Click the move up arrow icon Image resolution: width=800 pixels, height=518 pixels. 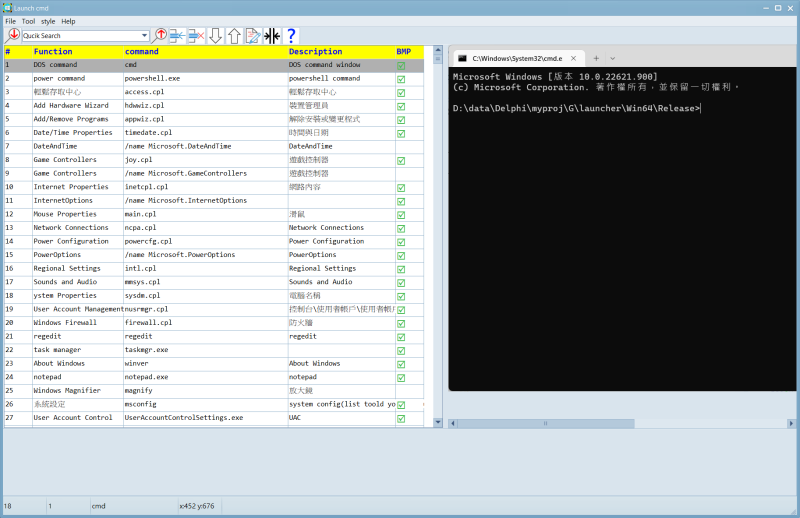(234, 35)
